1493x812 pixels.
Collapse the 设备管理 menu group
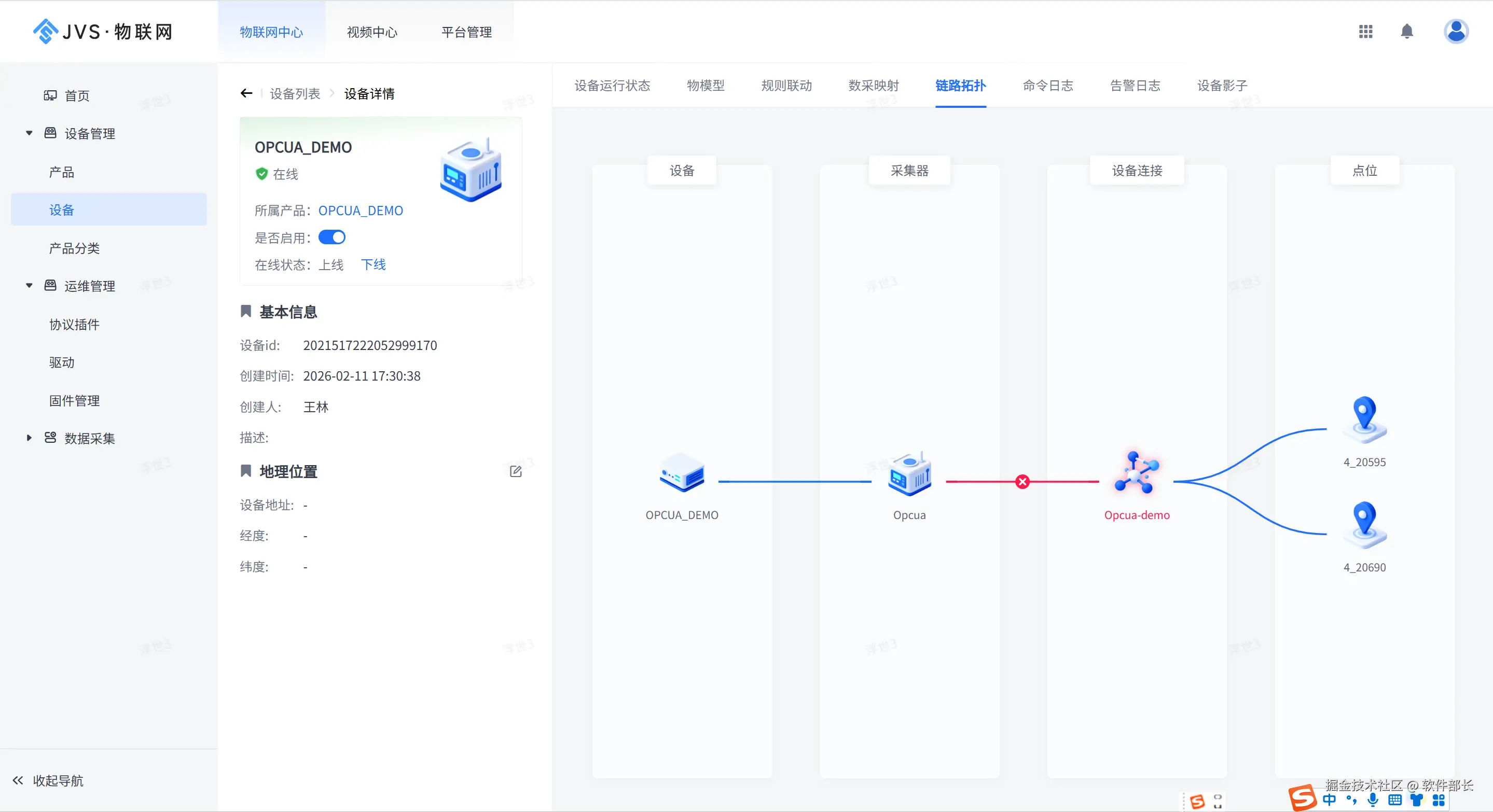pyautogui.click(x=29, y=133)
